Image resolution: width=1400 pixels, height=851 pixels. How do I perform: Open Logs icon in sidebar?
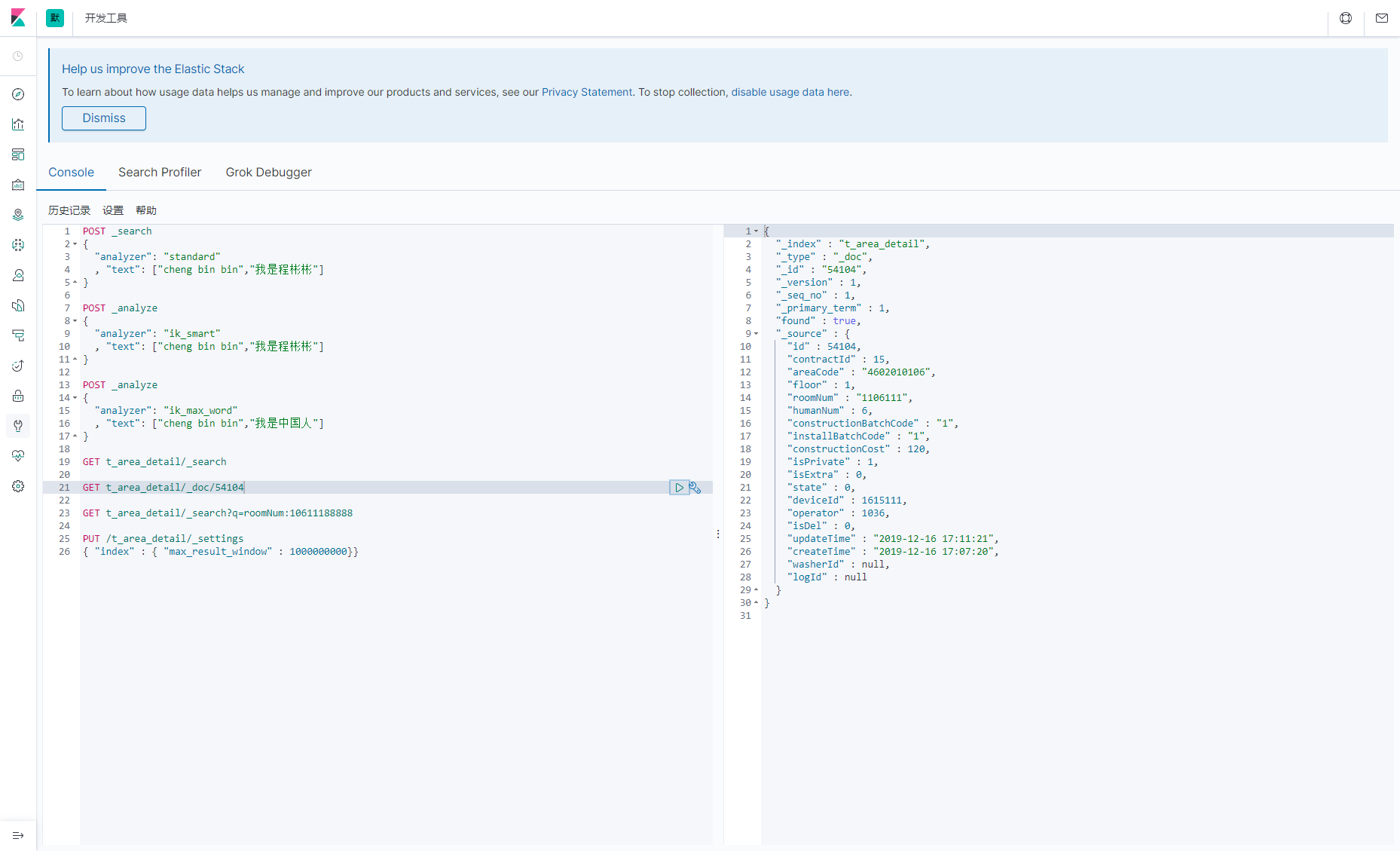coord(18,305)
